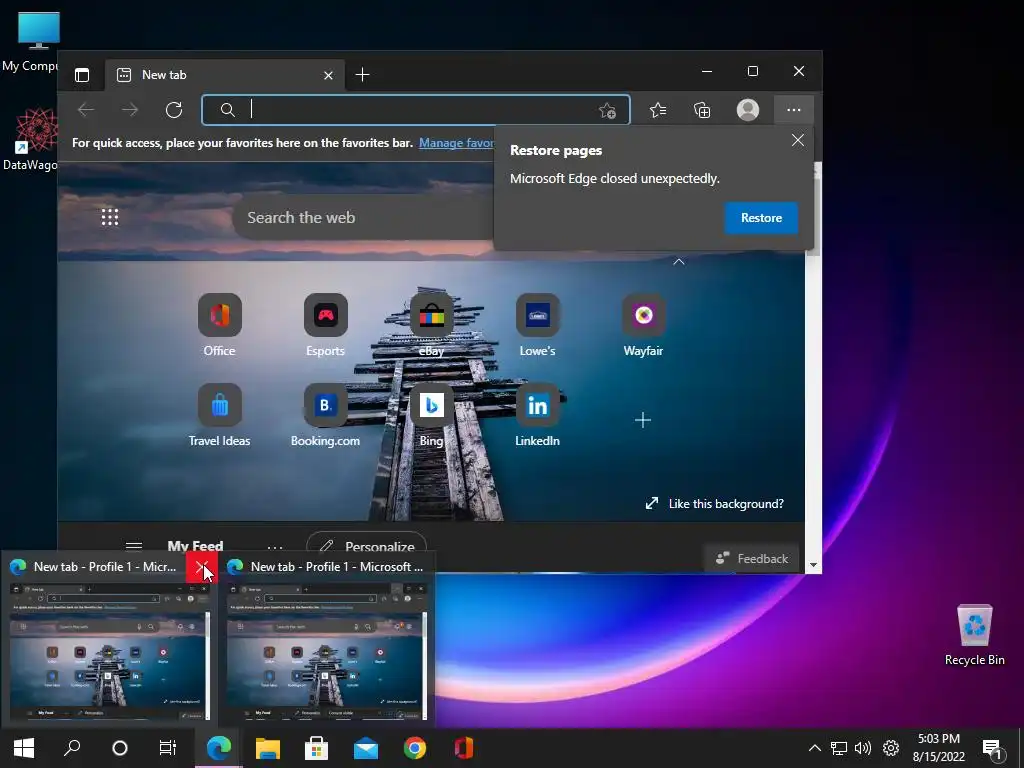Open the Lowe's quick link

coord(537,326)
